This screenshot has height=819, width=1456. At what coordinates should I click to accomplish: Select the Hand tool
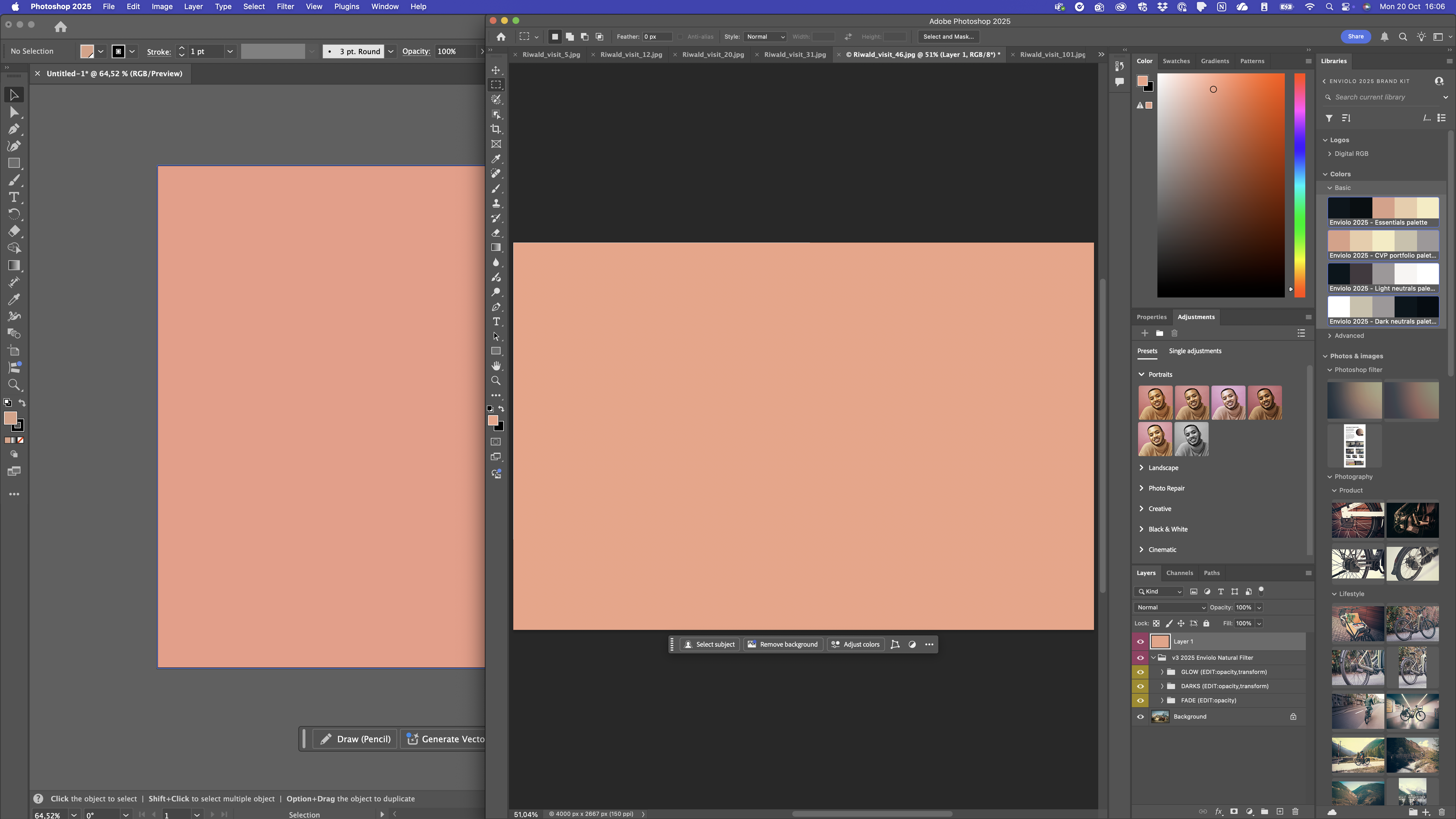pos(496,366)
